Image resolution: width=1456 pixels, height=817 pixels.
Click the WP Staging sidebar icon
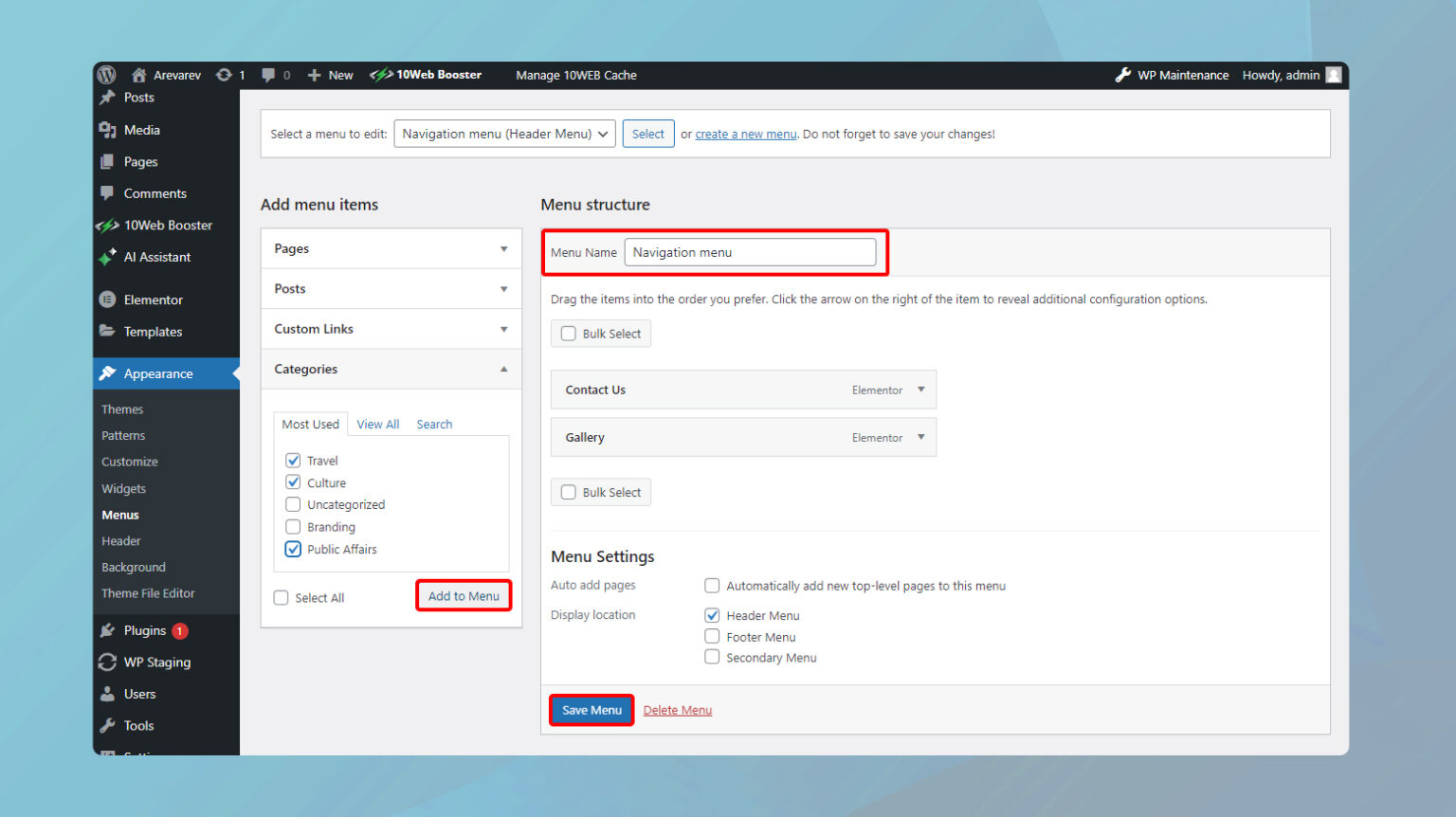tap(108, 663)
